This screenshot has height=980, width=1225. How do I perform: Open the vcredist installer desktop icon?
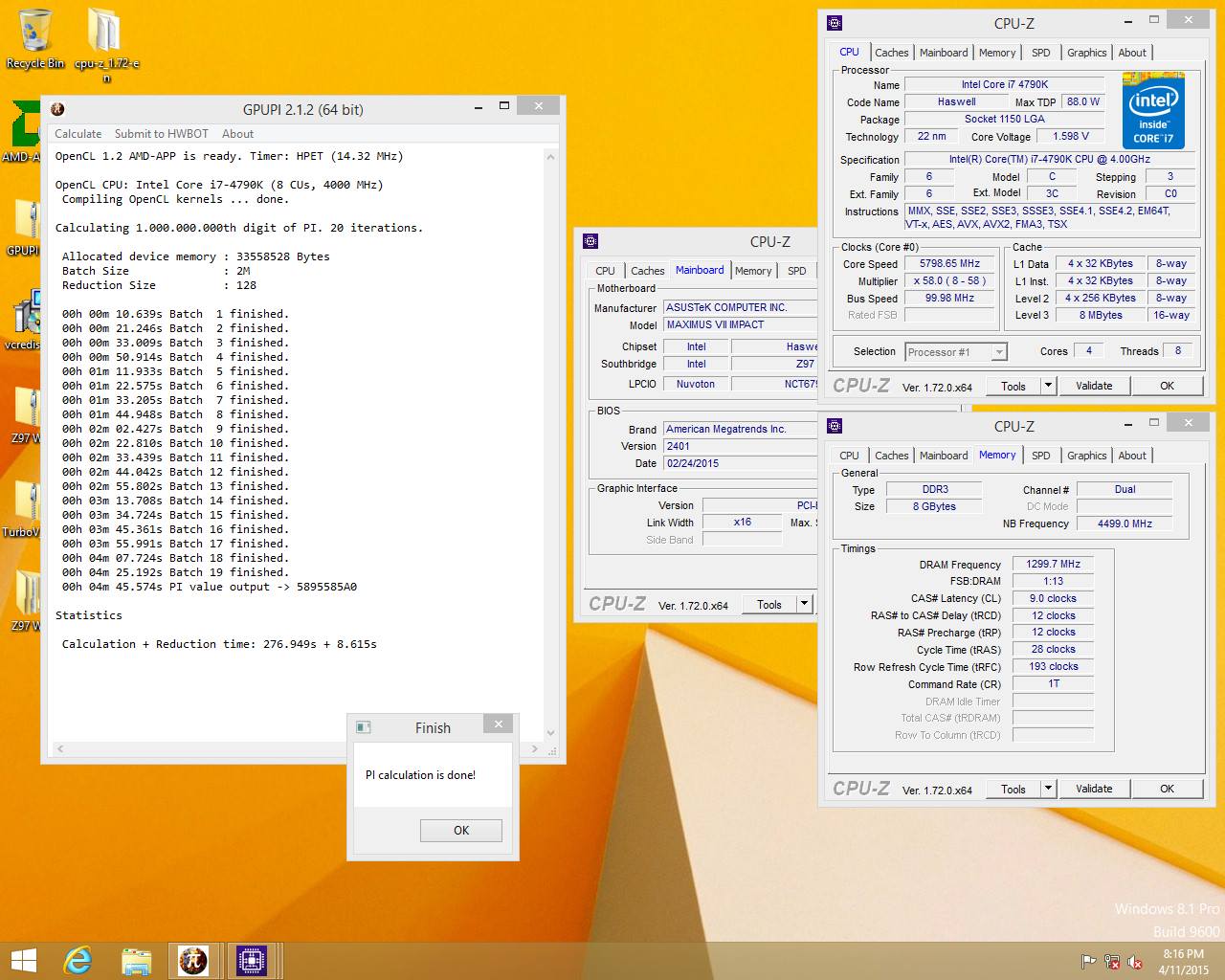coord(24,321)
